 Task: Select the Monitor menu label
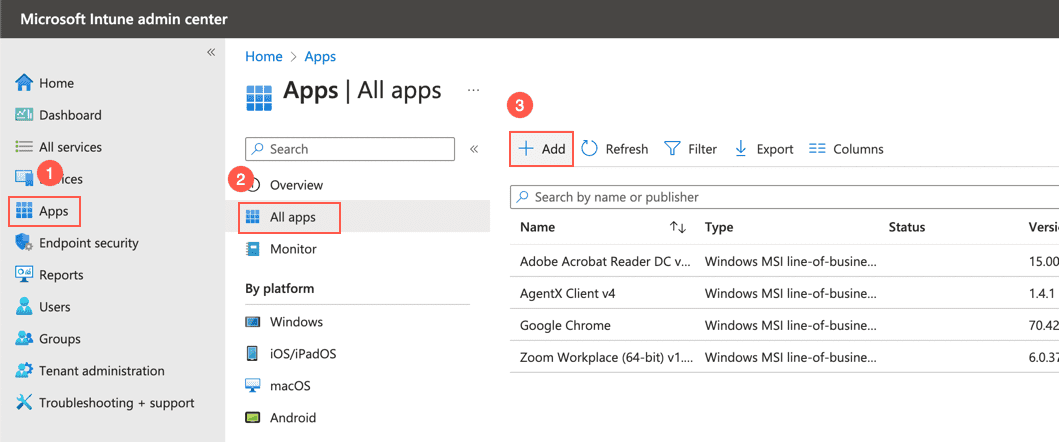coord(293,249)
